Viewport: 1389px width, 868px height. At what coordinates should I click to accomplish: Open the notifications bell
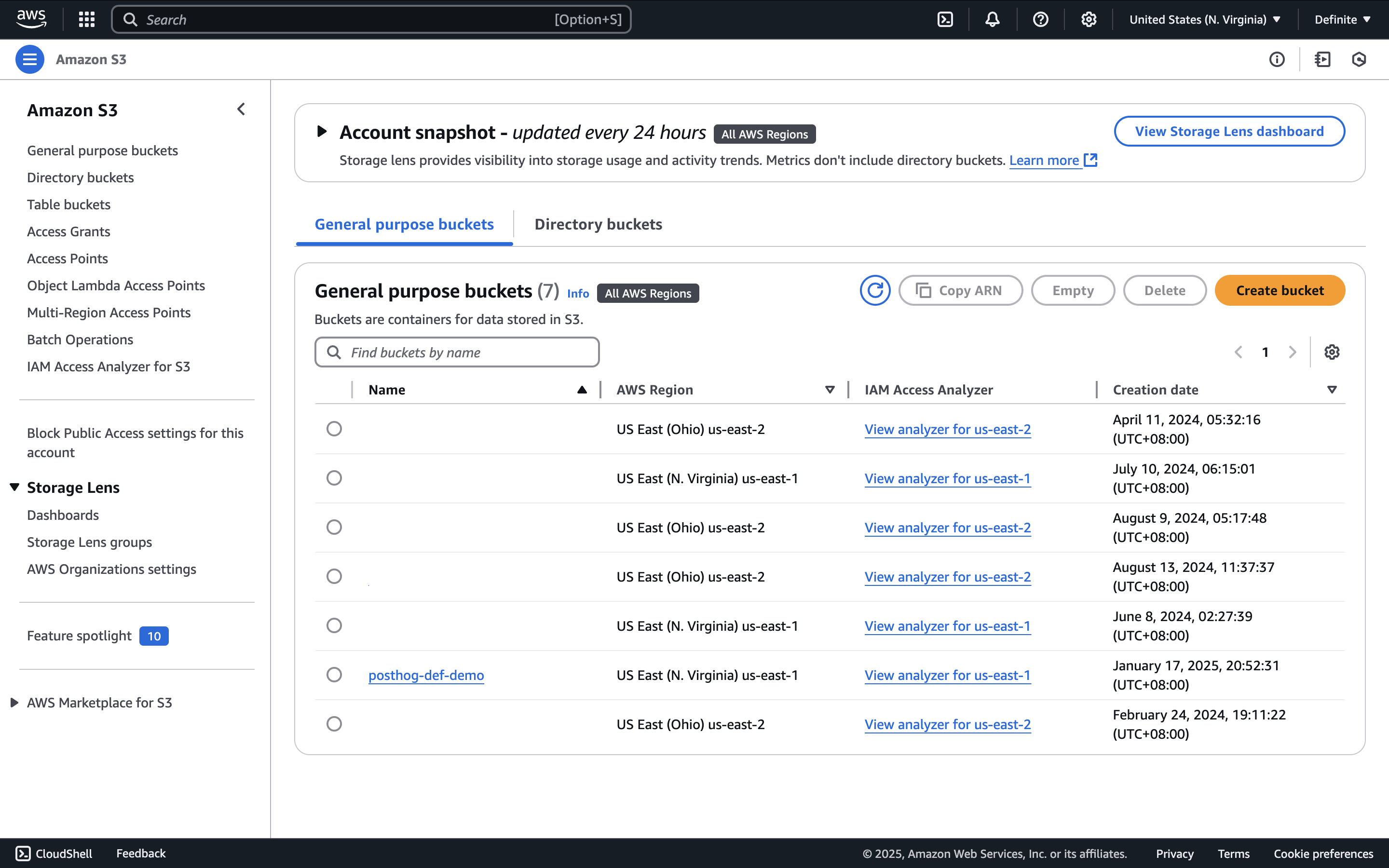click(993, 19)
